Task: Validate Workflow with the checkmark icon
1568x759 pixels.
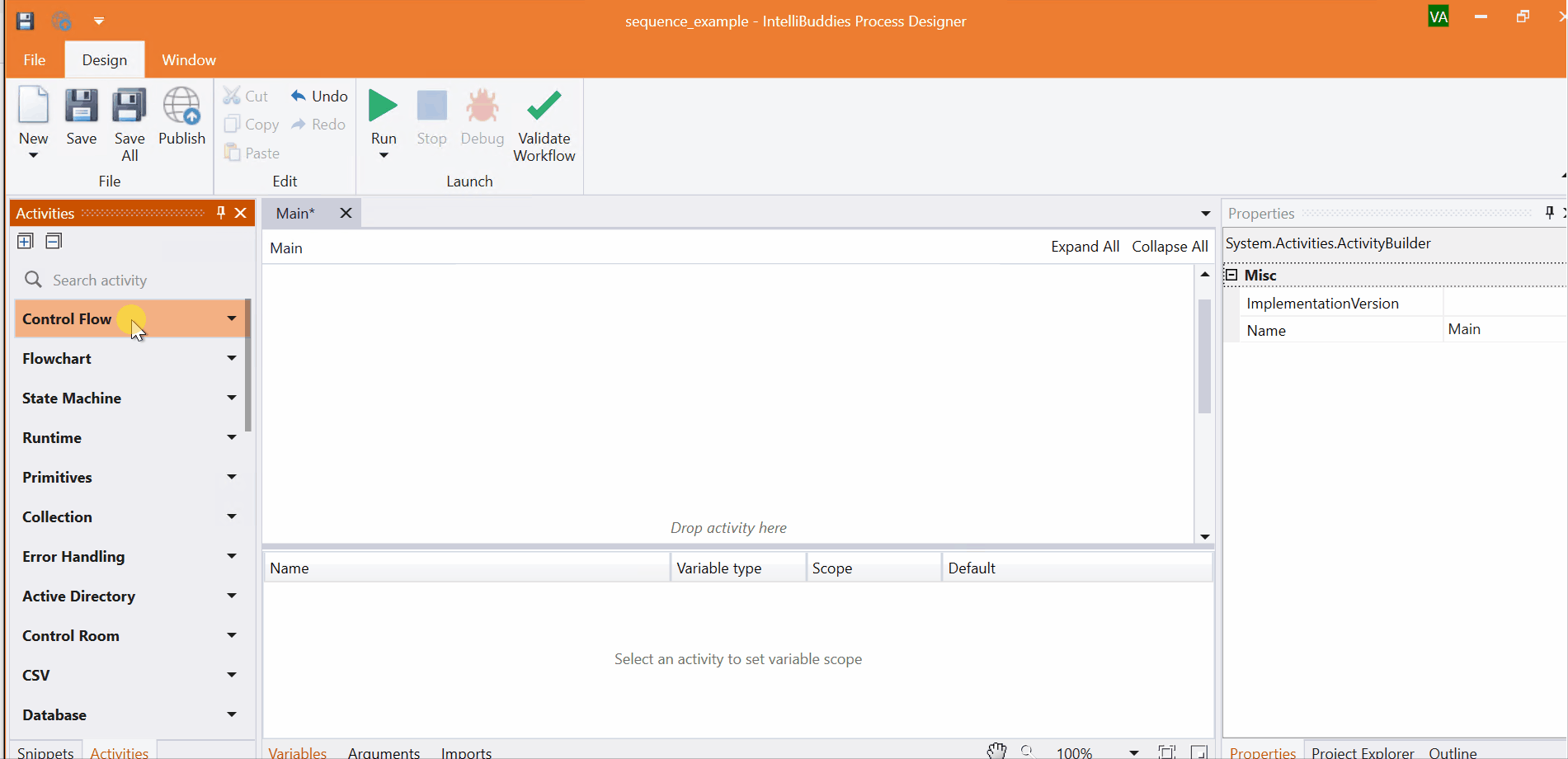Action: (544, 106)
